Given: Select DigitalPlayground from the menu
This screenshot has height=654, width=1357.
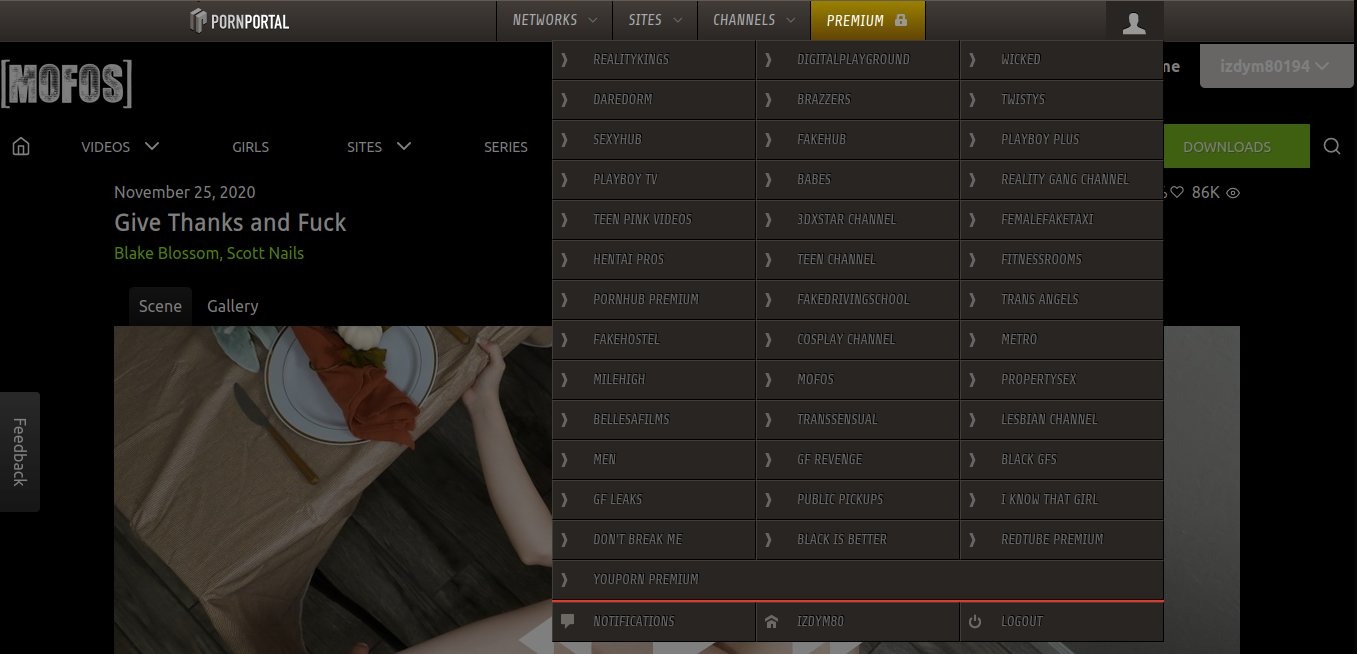Looking at the screenshot, I should click(x=858, y=59).
